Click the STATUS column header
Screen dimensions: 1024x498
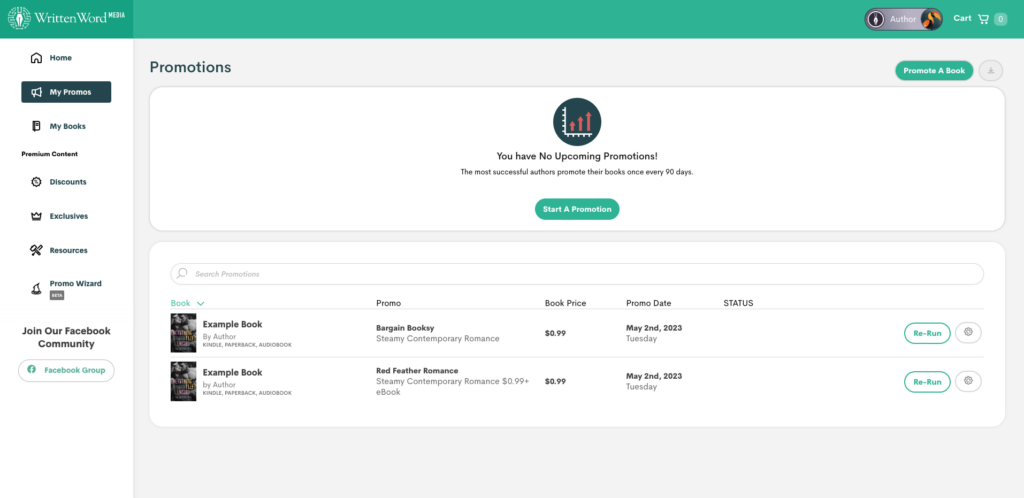click(738, 303)
